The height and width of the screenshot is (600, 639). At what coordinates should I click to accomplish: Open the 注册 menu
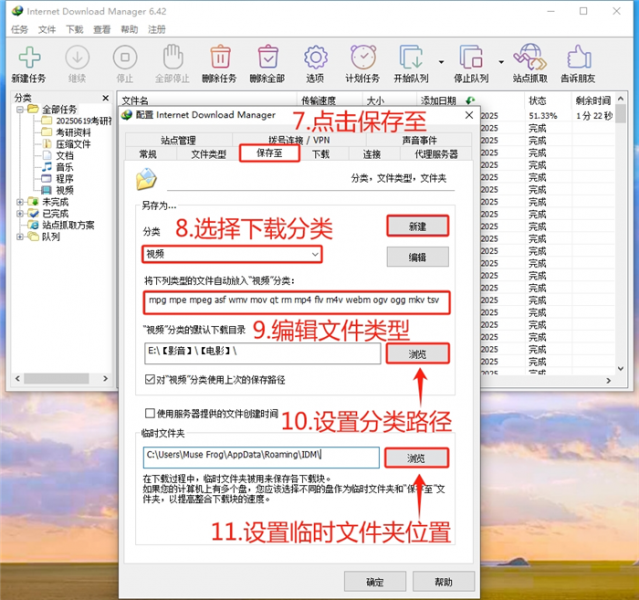click(156, 29)
